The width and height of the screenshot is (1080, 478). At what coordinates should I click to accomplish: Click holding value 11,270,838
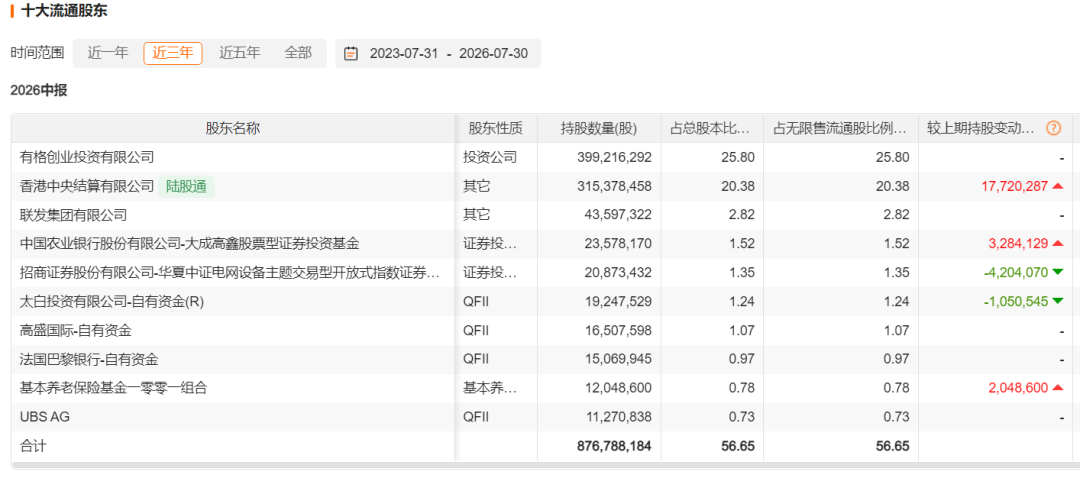coord(618,417)
